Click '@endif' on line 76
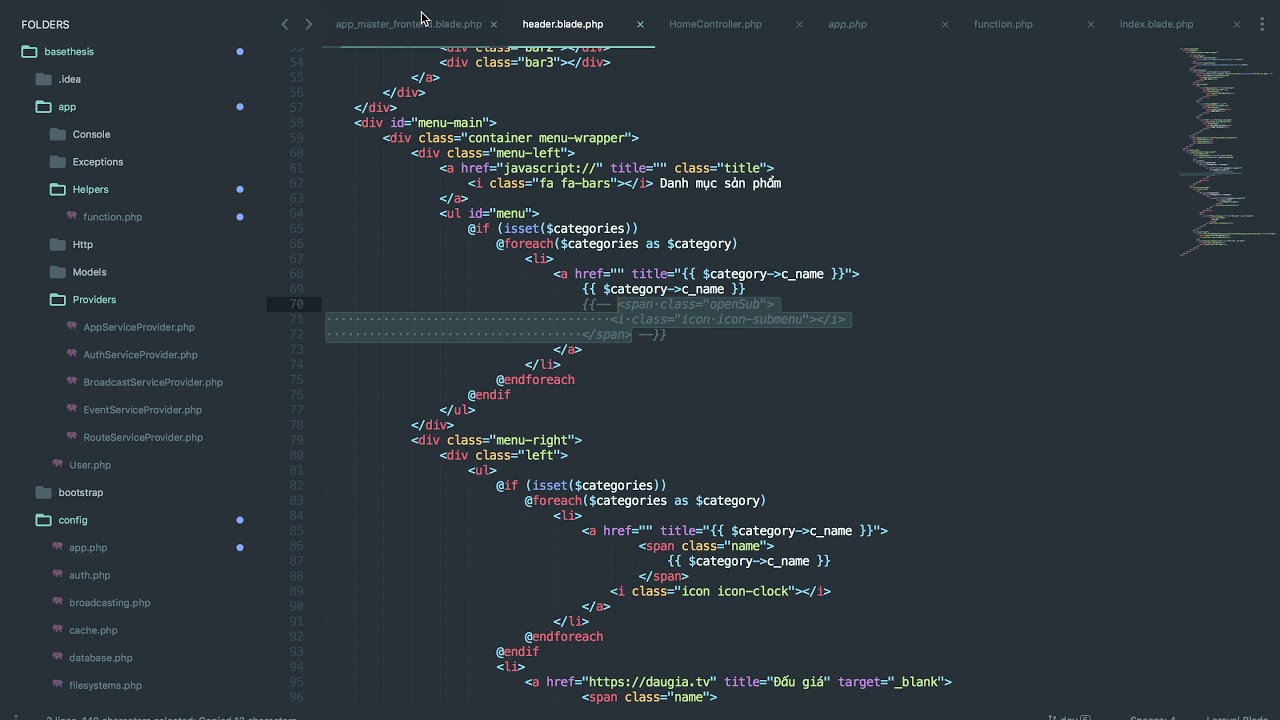This screenshot has height=720, width=1280. (x=489, y=395)
